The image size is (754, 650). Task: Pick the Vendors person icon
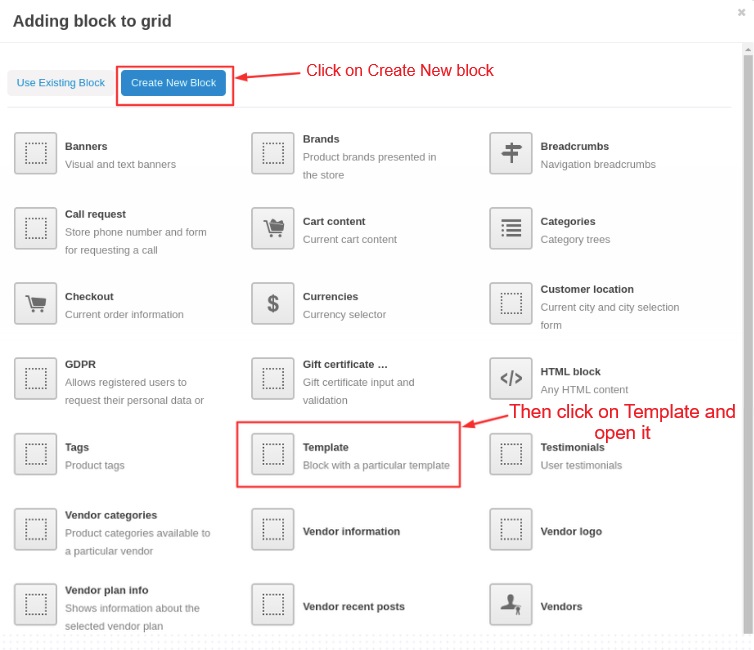511,604
